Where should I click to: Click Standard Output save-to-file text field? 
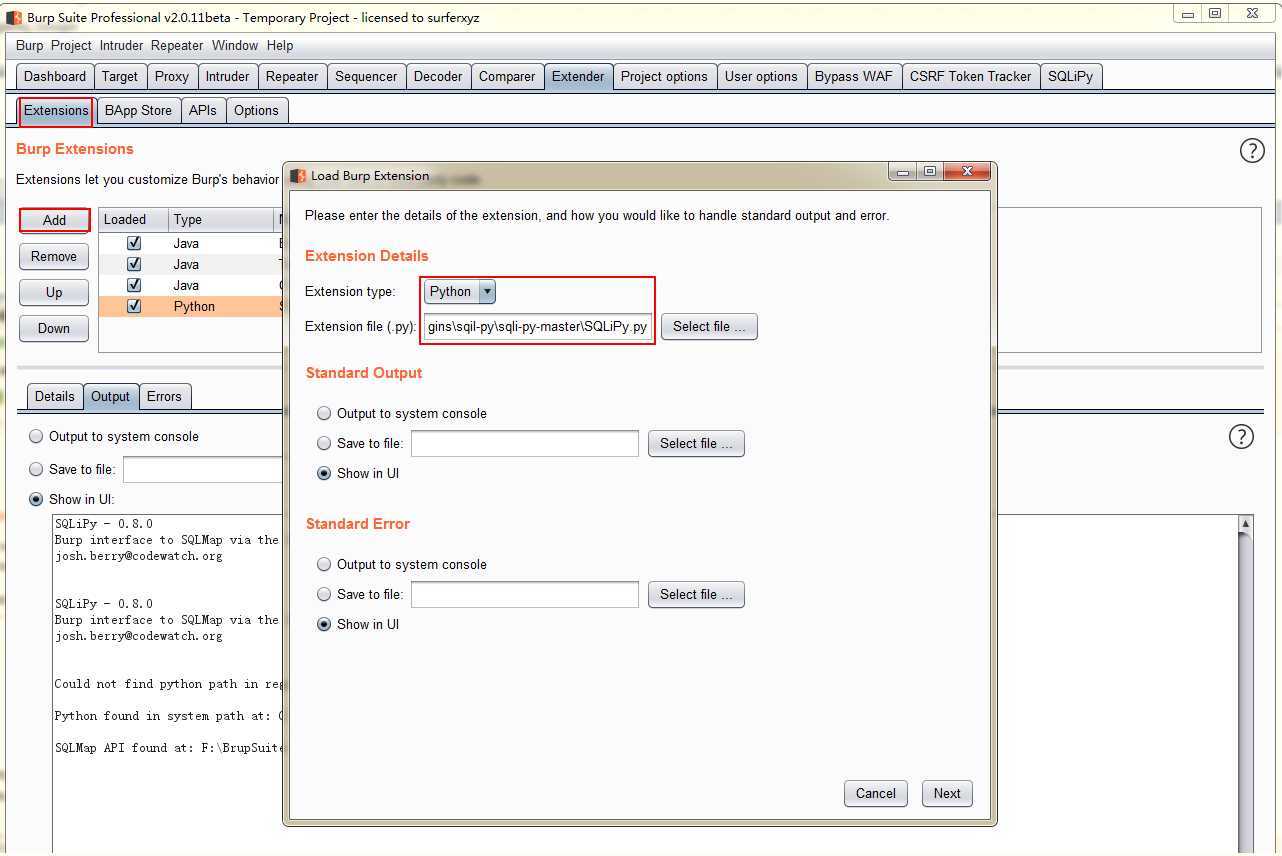pos(525,443)
